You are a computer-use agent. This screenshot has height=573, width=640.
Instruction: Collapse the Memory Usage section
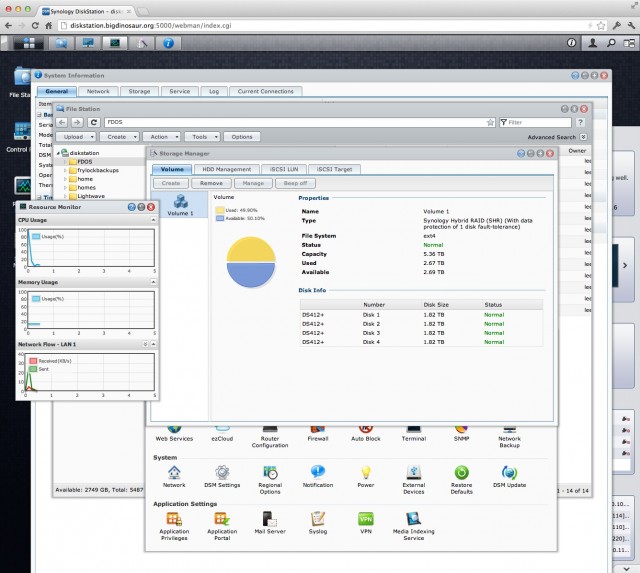coord(153,282)
